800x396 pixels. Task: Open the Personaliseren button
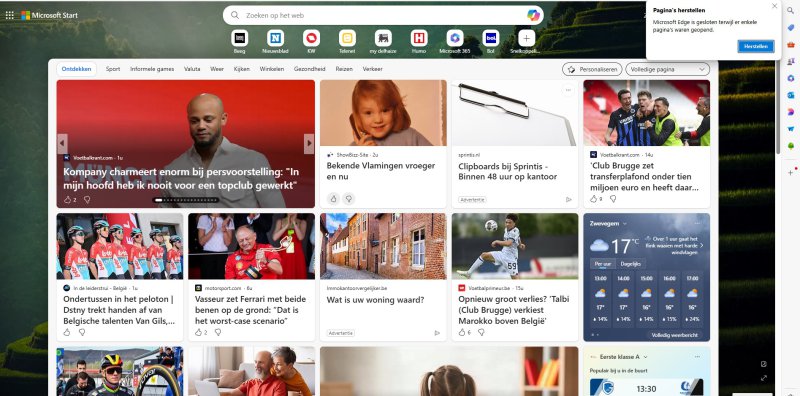(x=592, y=69)
